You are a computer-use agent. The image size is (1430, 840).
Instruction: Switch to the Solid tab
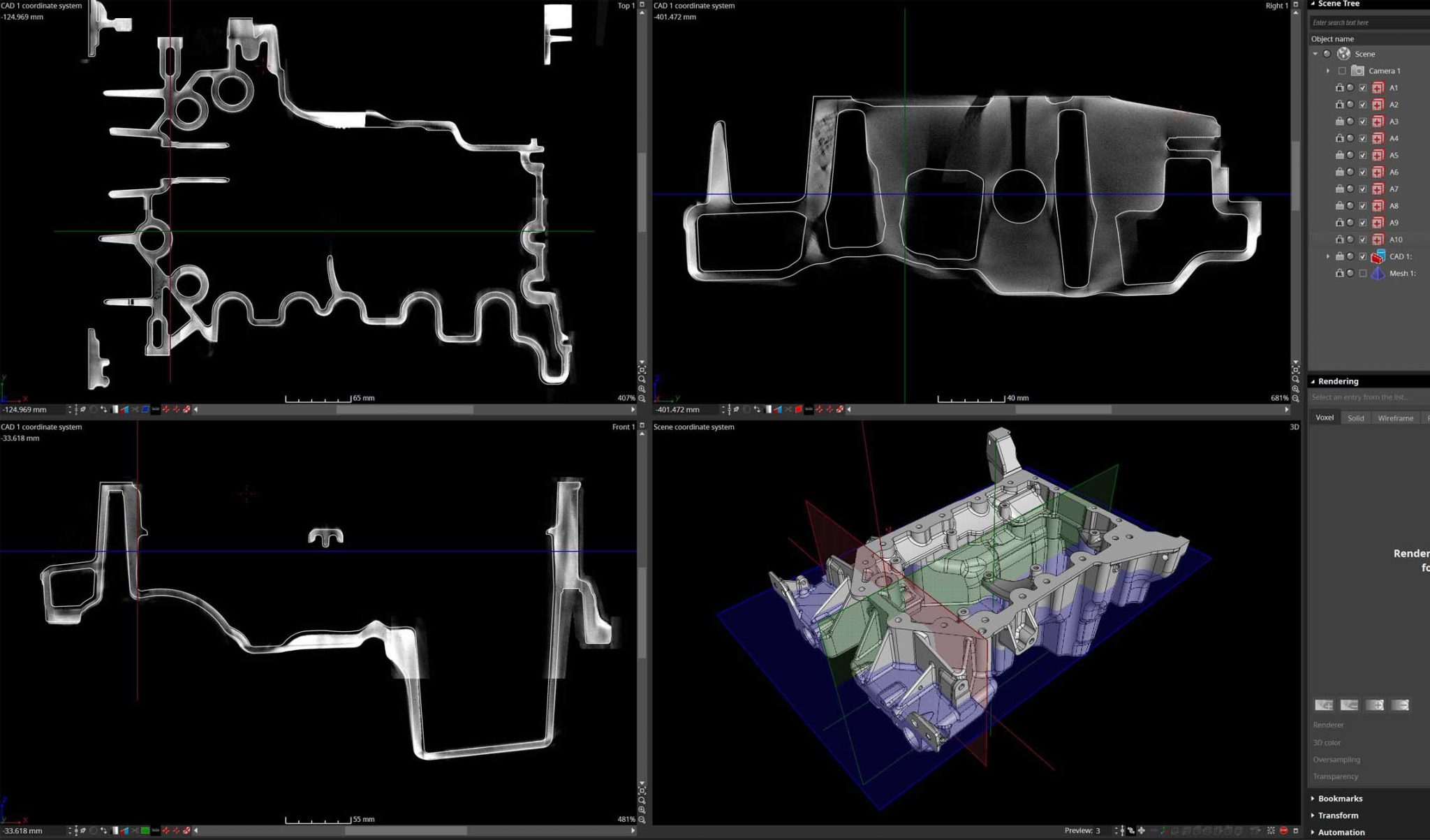pyautogui.click(x=1355, y=418)
